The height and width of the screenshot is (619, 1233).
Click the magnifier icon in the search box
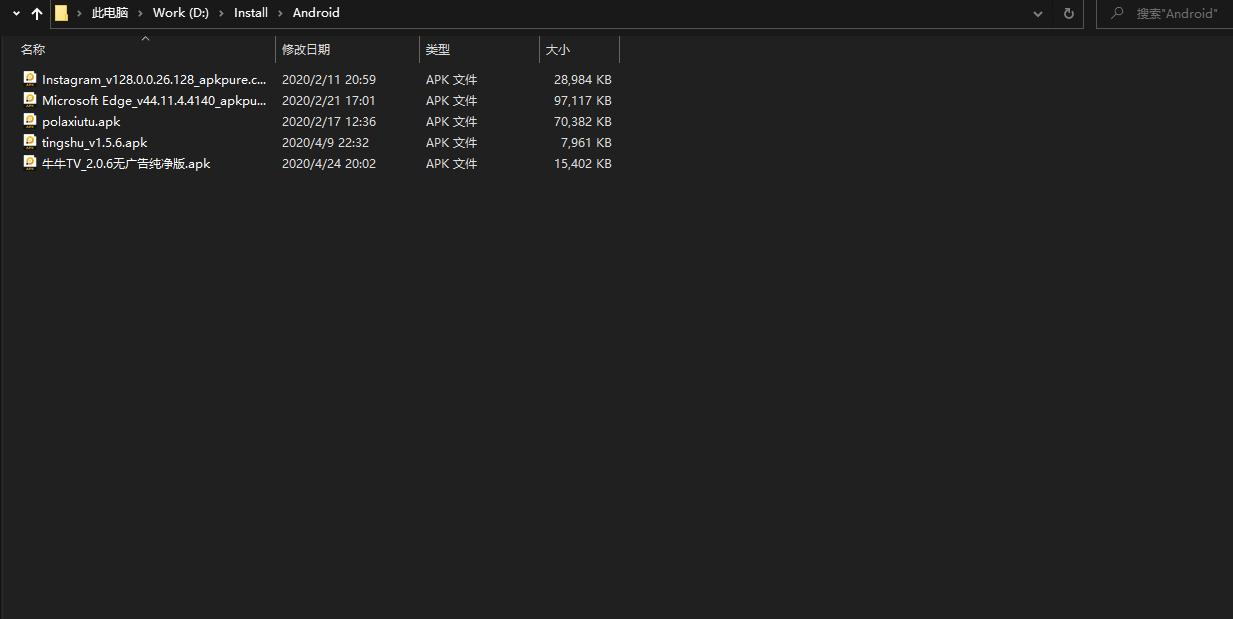1118,13
